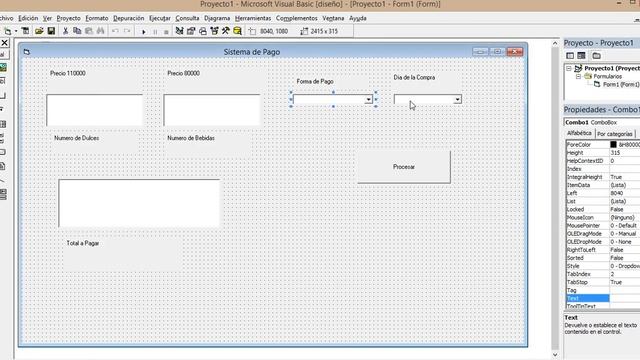640x360 pixels.
Task: Click View Object icon in Project panel
Action: tap(582, 56)
